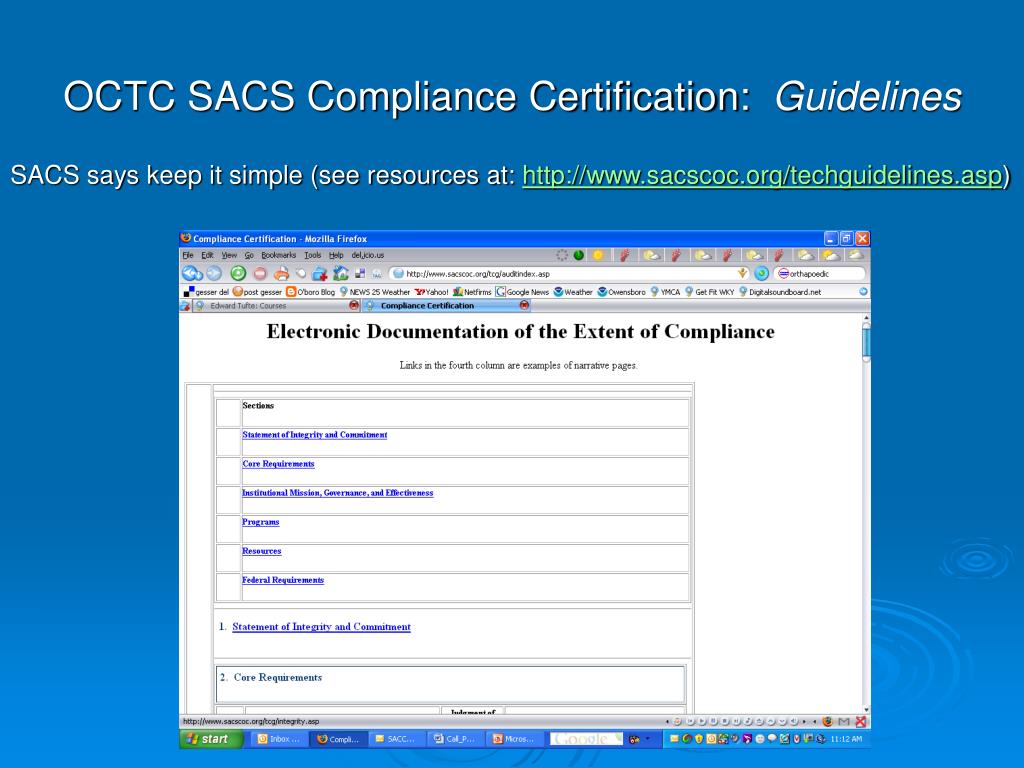The height and width of the screenshot is (768, 1024).
Task: Open the Core Requirements link
Action: pos(278,464)
